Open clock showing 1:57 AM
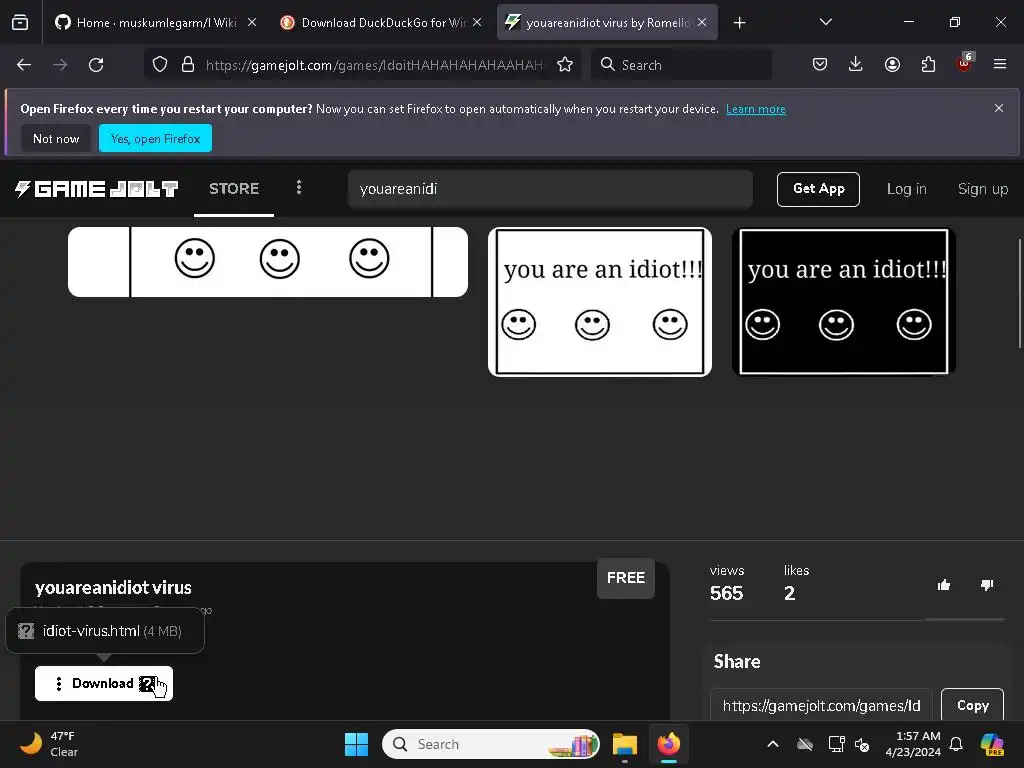Screen dimensions: 1024x768 [x=913, y=744]
